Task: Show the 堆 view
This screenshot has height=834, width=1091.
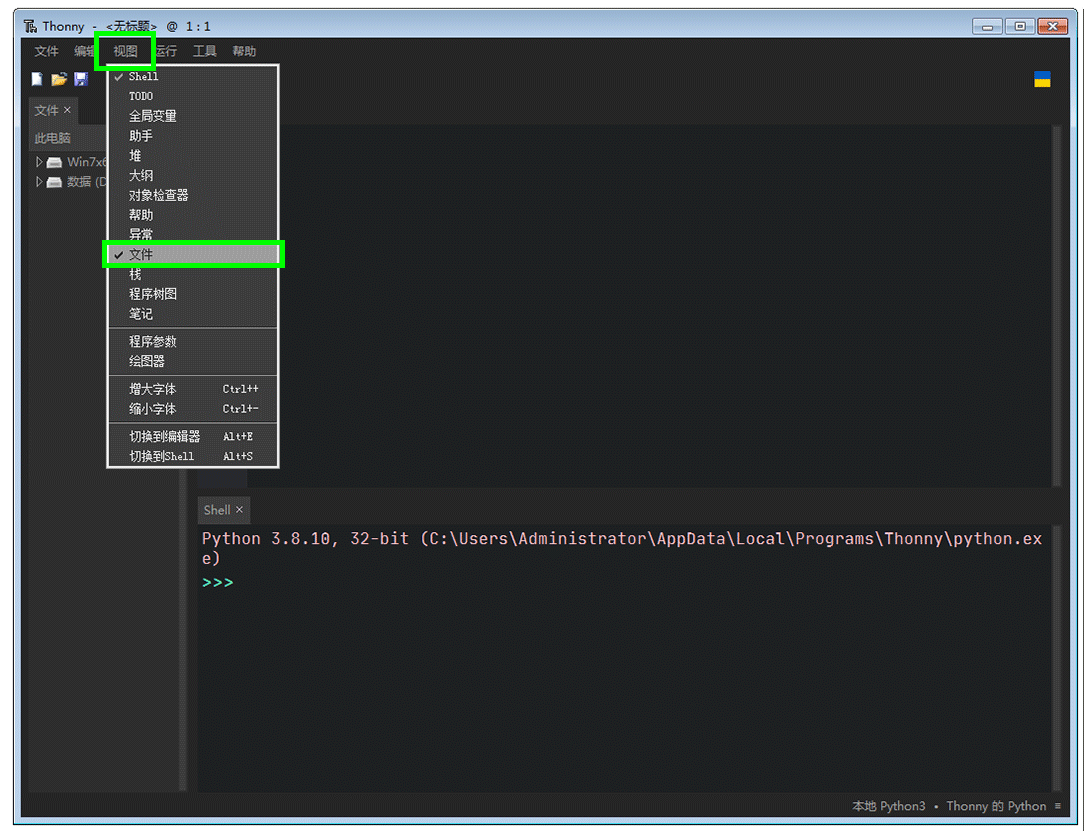Action: pos(193,156)
